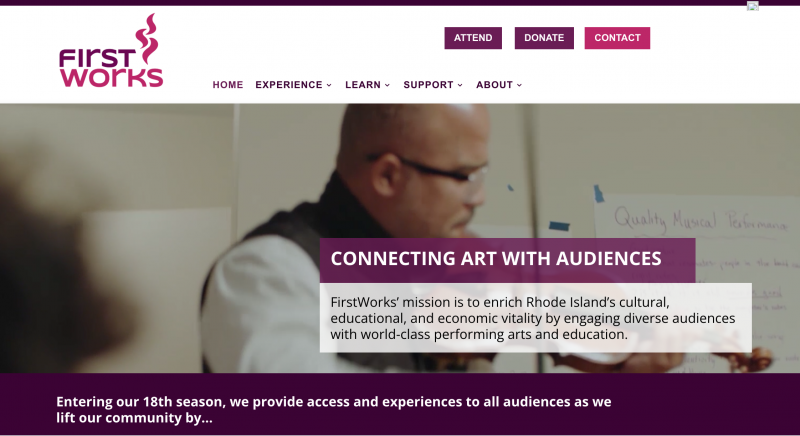Open the CONTACT page button
Image resolution: width=800 pixels, height=436 pixels.
pyautogui.click(x=617, y=38)
